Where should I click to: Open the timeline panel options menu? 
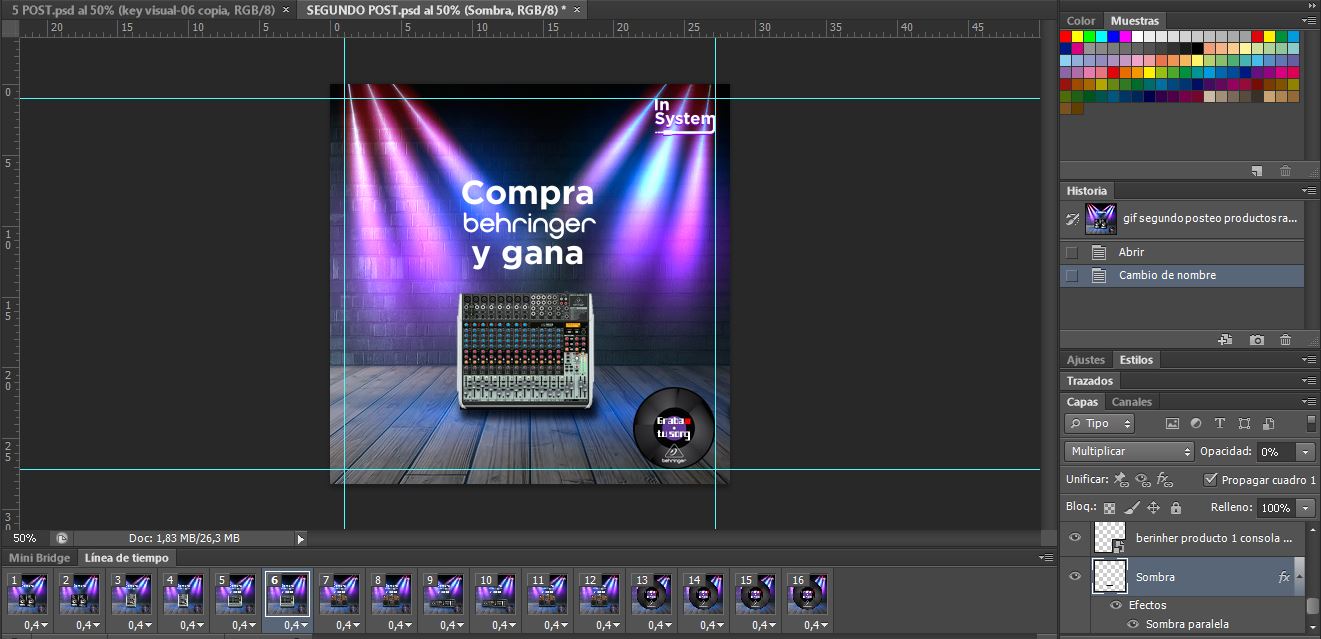[x=1045, y=557]
